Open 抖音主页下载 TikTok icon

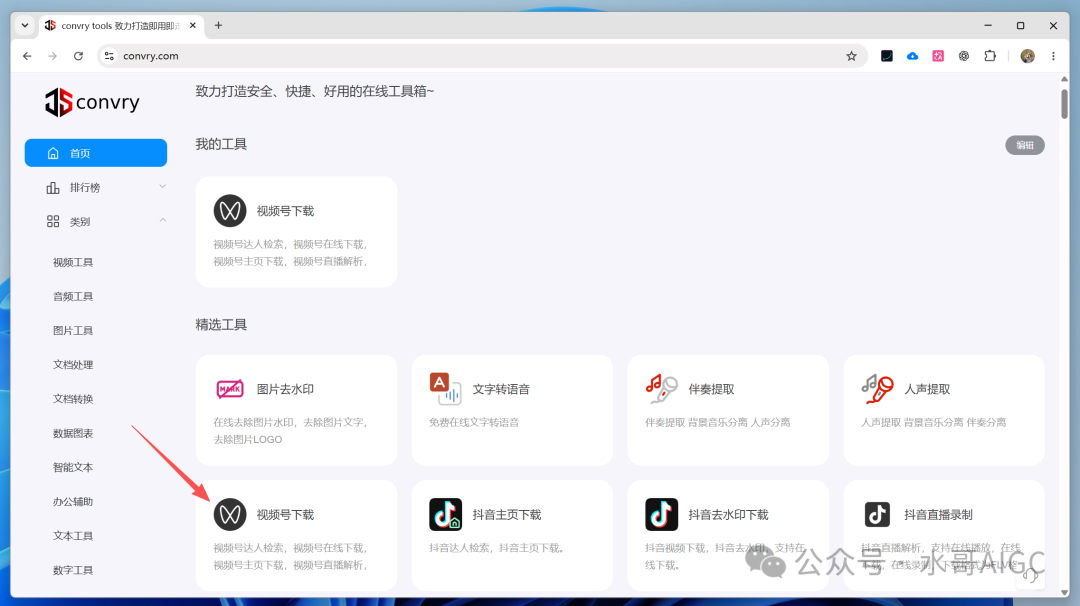[x=446, y=514]
